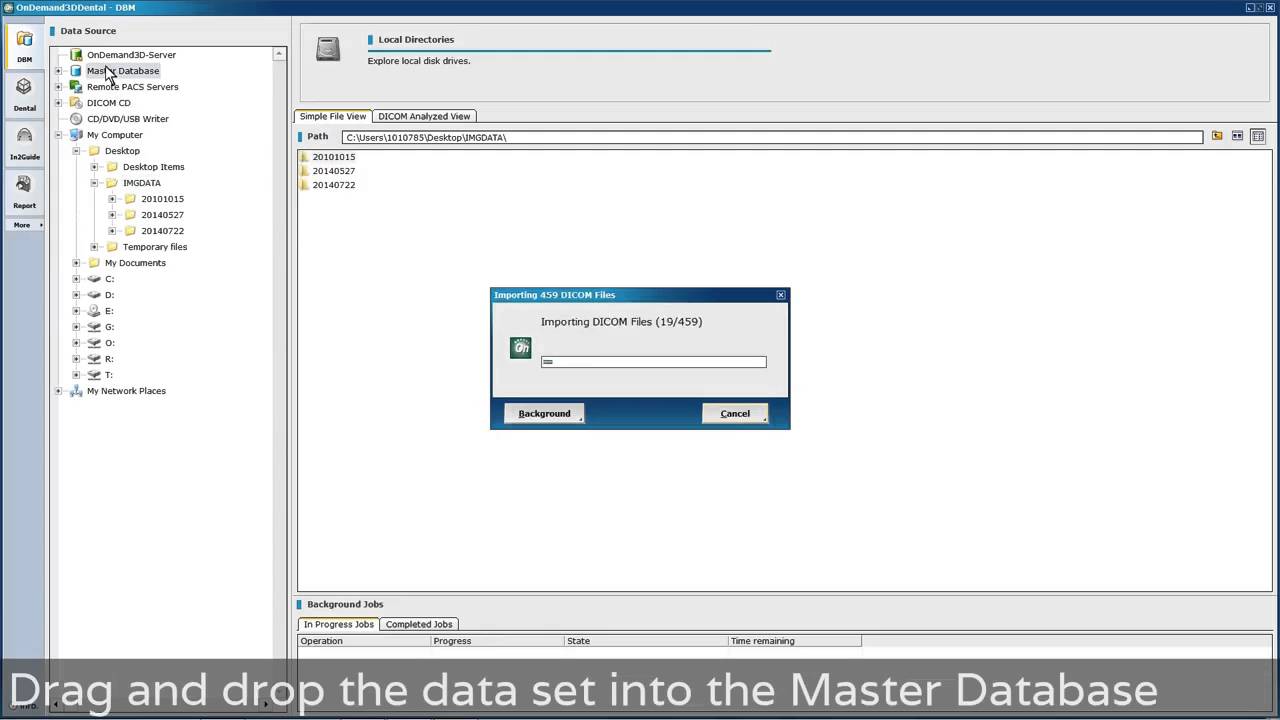Sort by Time remaining column header
Screen dimensions: 1280x720
[795, 641]
